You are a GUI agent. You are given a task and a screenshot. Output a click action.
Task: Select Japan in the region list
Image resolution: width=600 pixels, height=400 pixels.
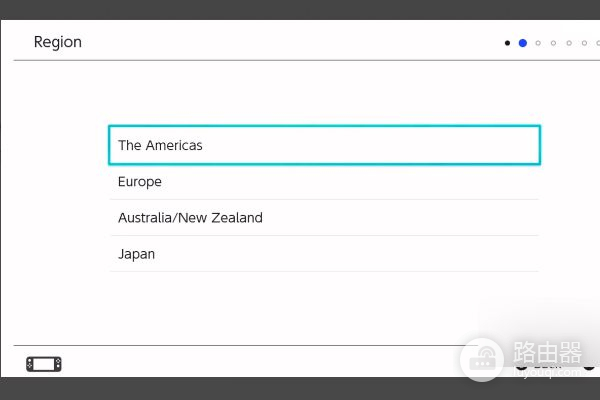[324, 254]
